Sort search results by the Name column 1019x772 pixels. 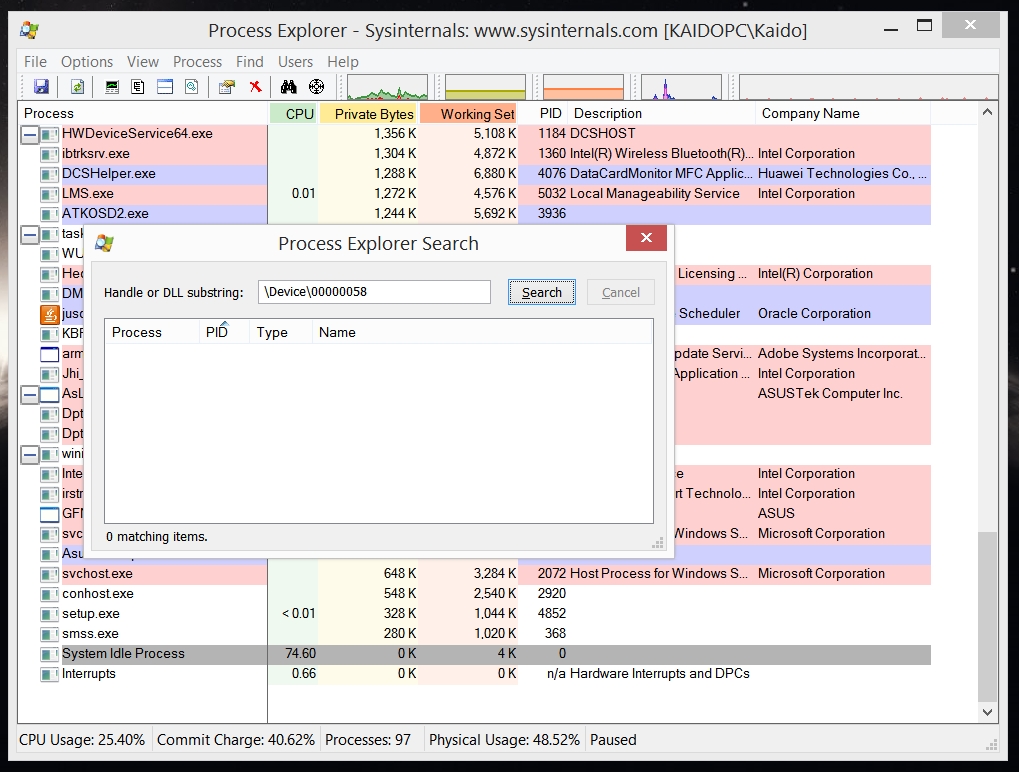point(482,332)
